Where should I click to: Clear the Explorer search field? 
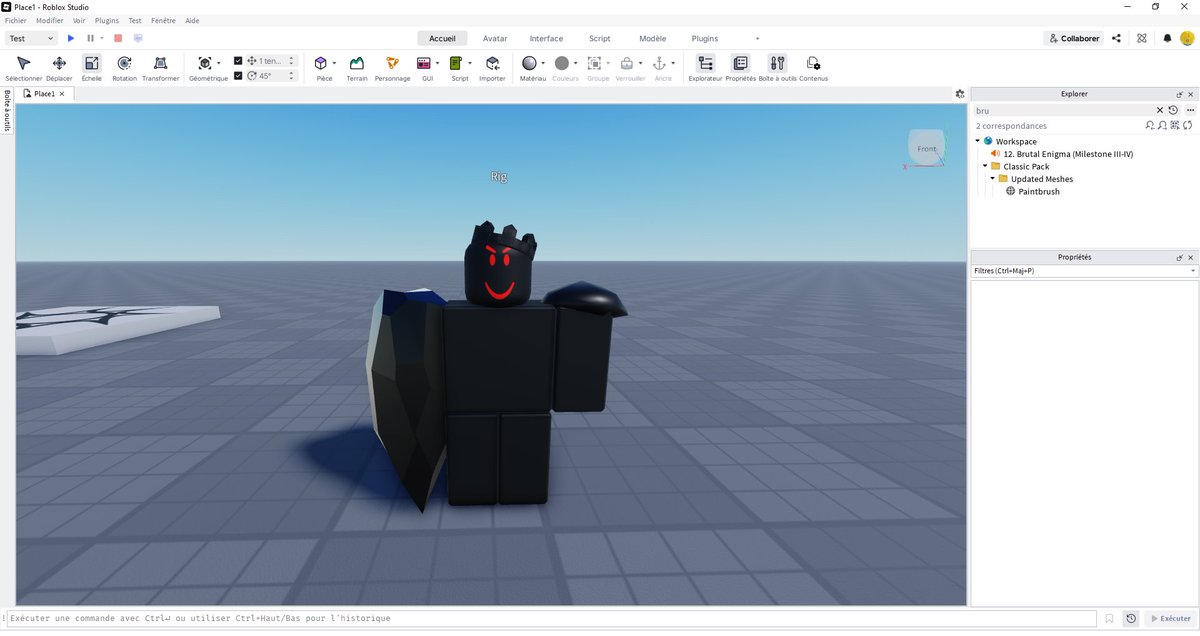[1160, 110]
